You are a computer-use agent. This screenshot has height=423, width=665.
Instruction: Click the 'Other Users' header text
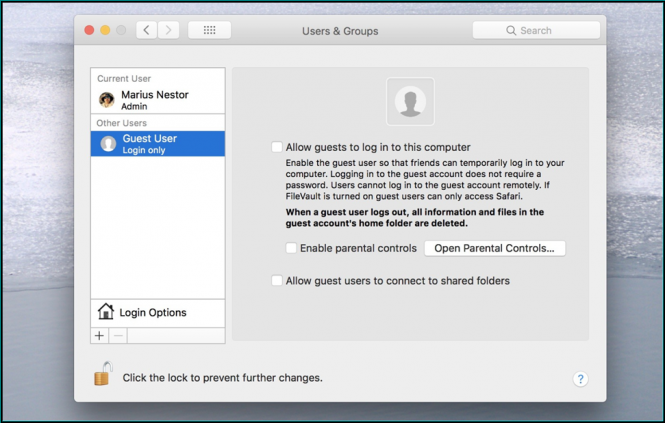(121, 123)
